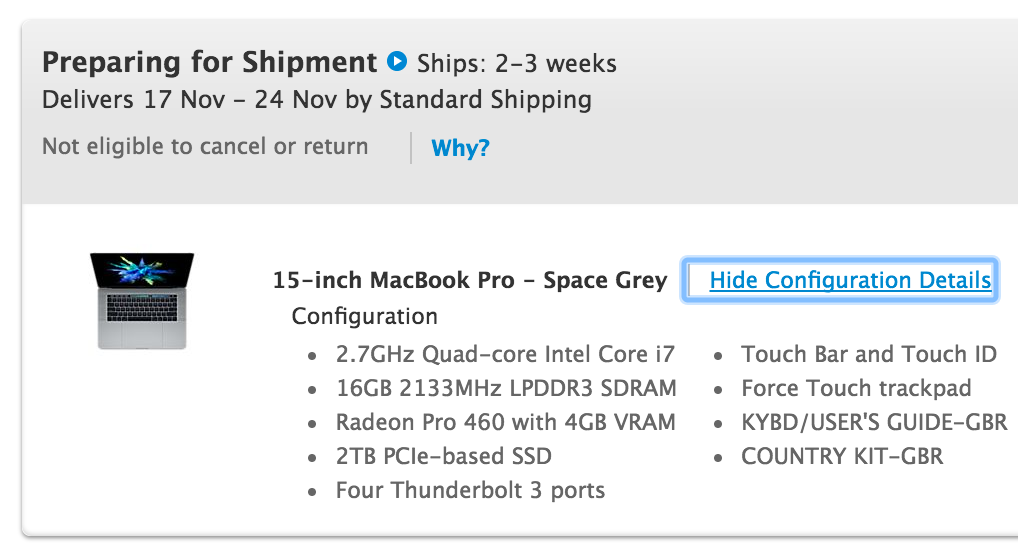Click the Not eligible to cancel or return text
1018x560 pixels.
pos(205,147)
